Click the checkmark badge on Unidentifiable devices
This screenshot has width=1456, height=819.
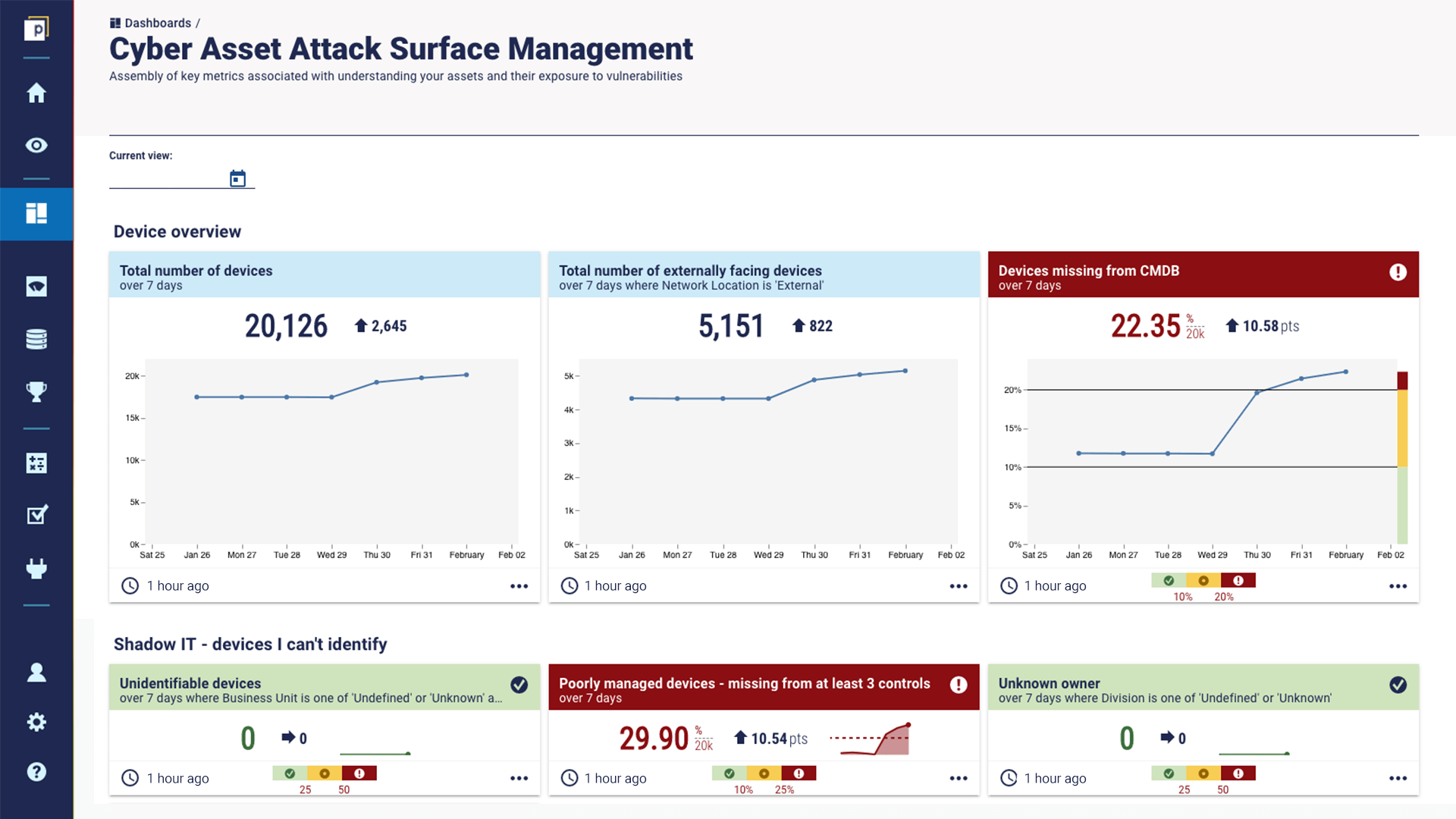(x=519, y=686)
